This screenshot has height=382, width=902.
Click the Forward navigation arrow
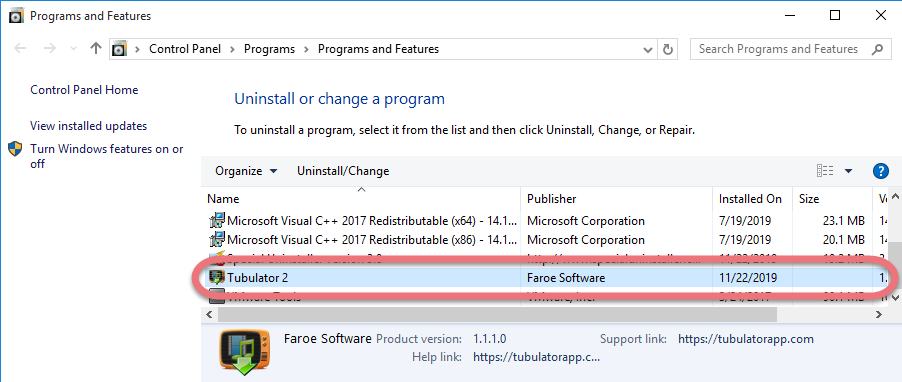tap(50, 49)
